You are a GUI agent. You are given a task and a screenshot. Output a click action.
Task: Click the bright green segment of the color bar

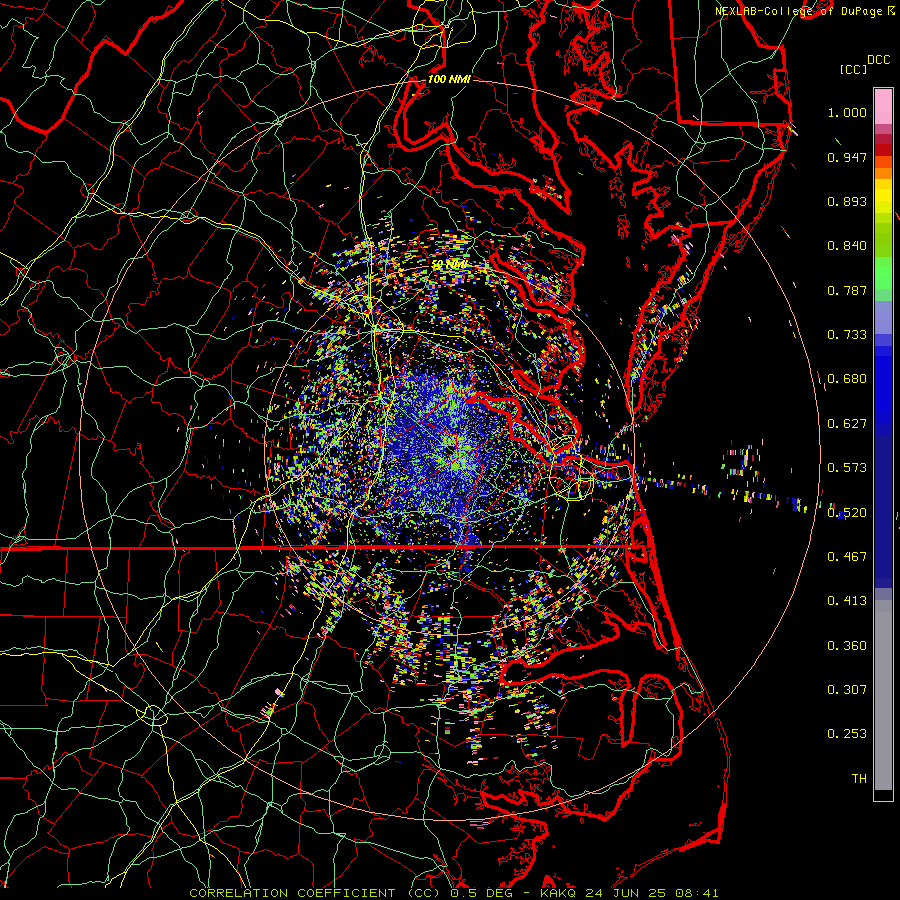[883, 273]
